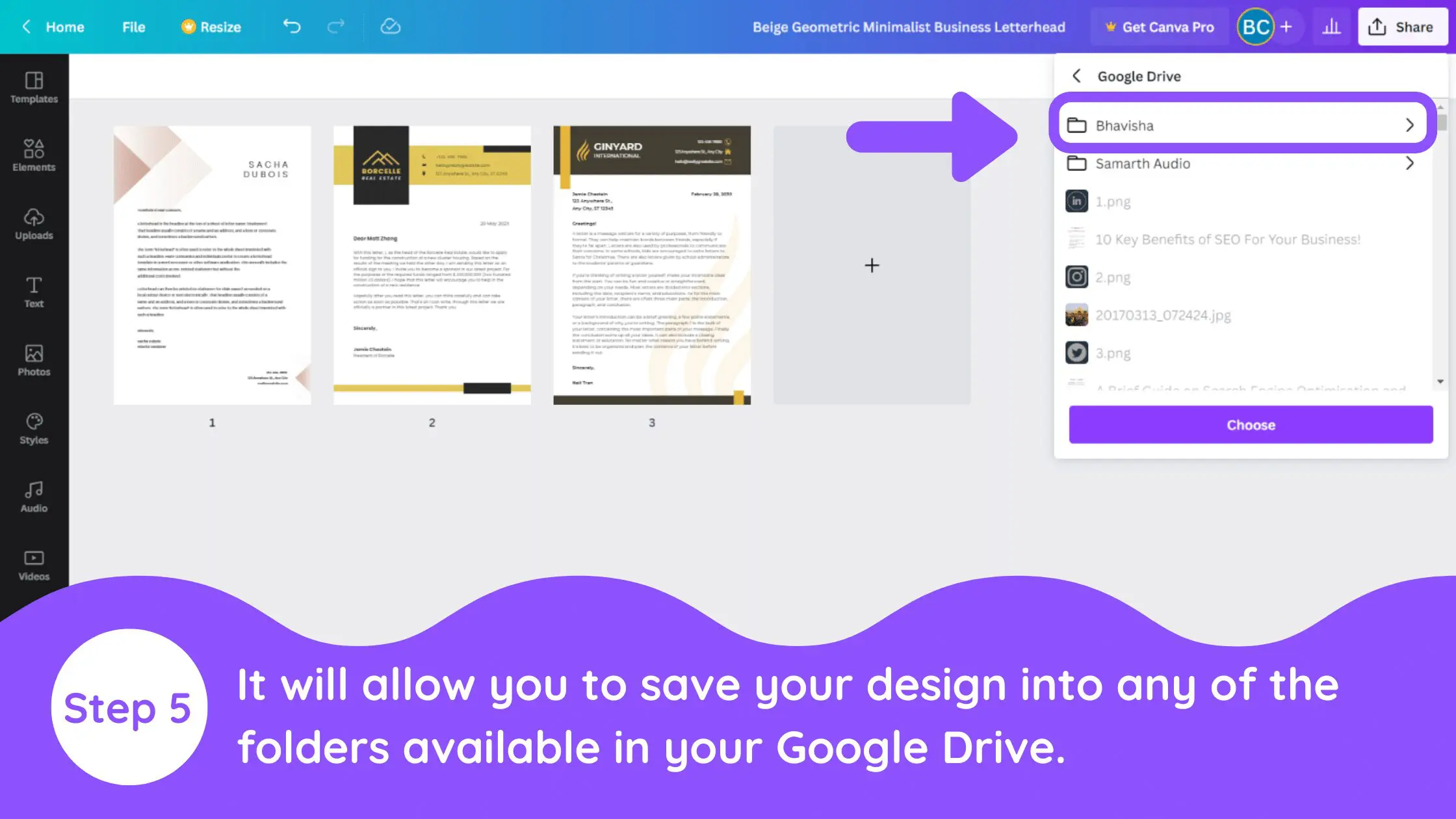
Task: Click the Templates panel icon
Action: click(x=33, y=86)
